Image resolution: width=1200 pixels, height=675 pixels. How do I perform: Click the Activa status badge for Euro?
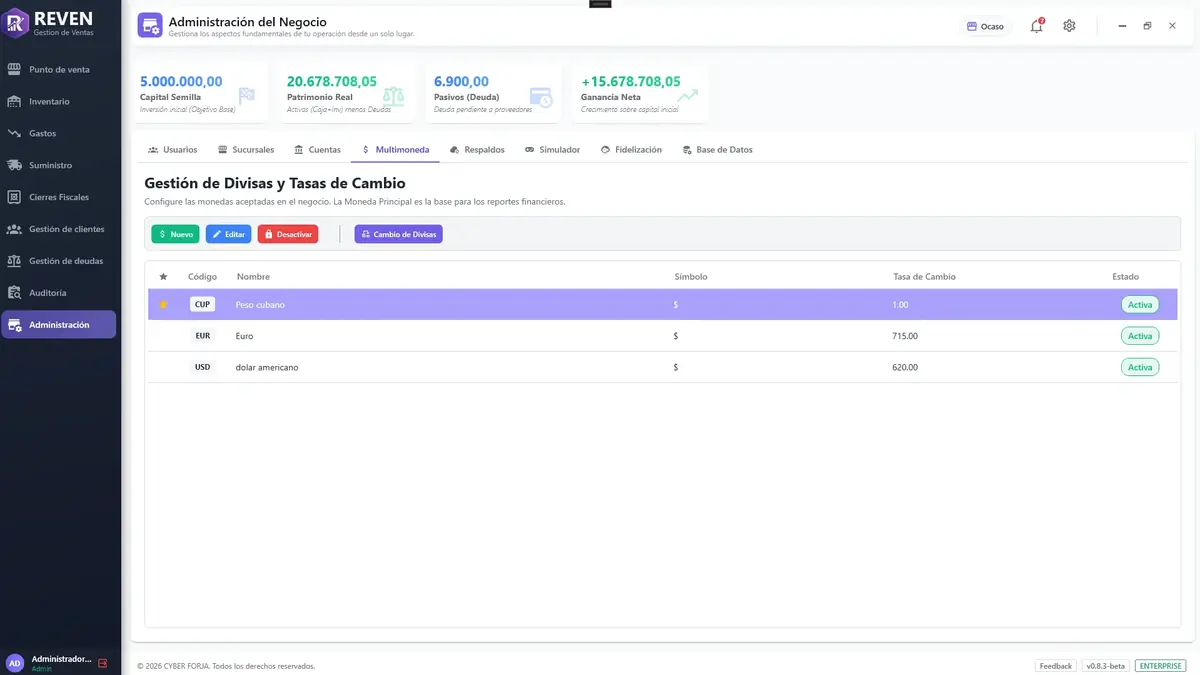click(1140, 336)
